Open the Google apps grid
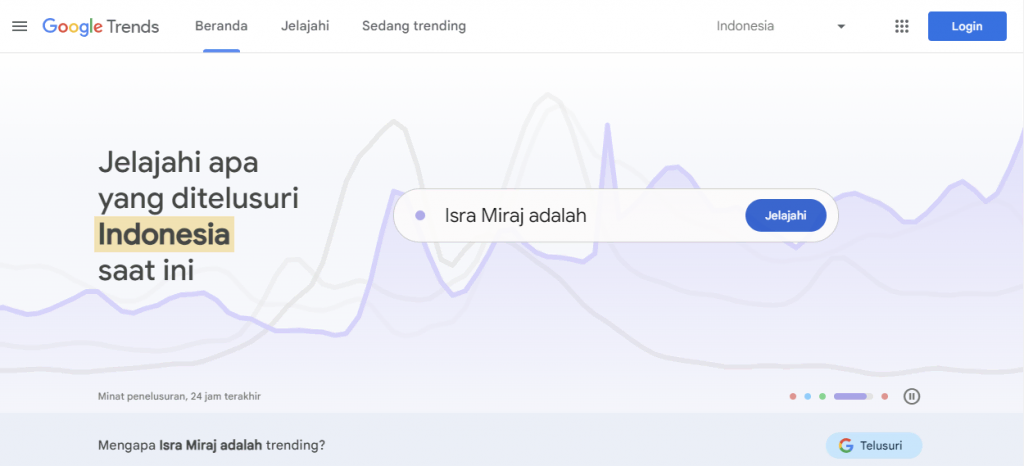Screen dimensions: 1024x466 pyautogui.click(x=902, y=26)
